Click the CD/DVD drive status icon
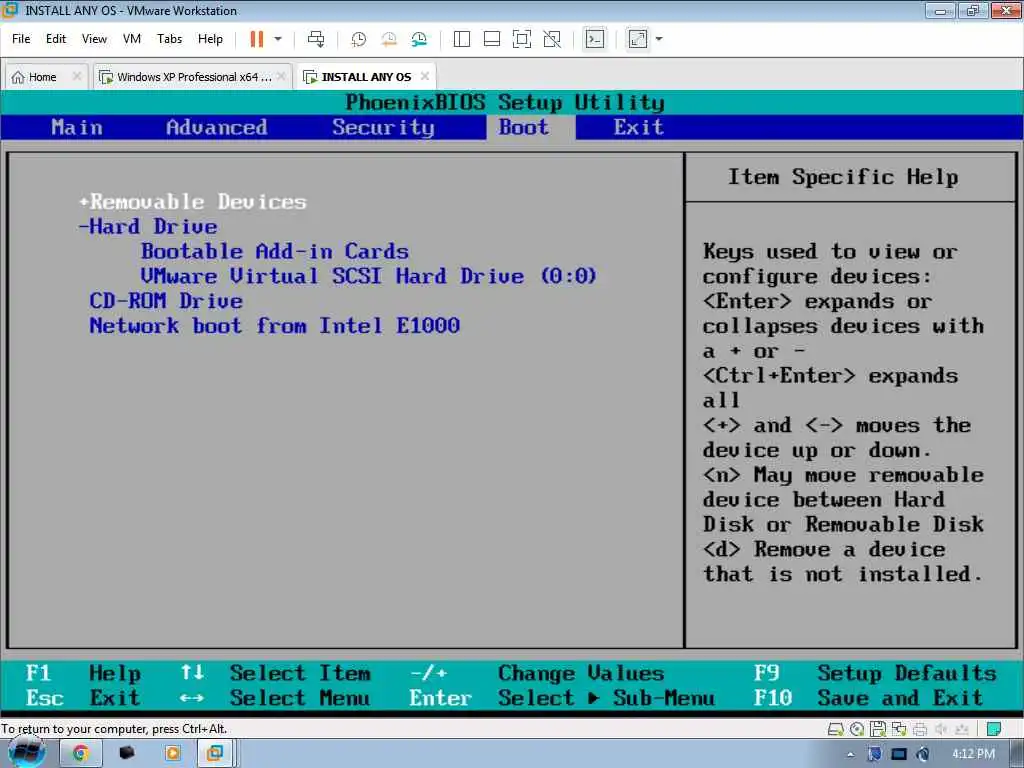Viewport: 1024px width, 768px height. 857,729
